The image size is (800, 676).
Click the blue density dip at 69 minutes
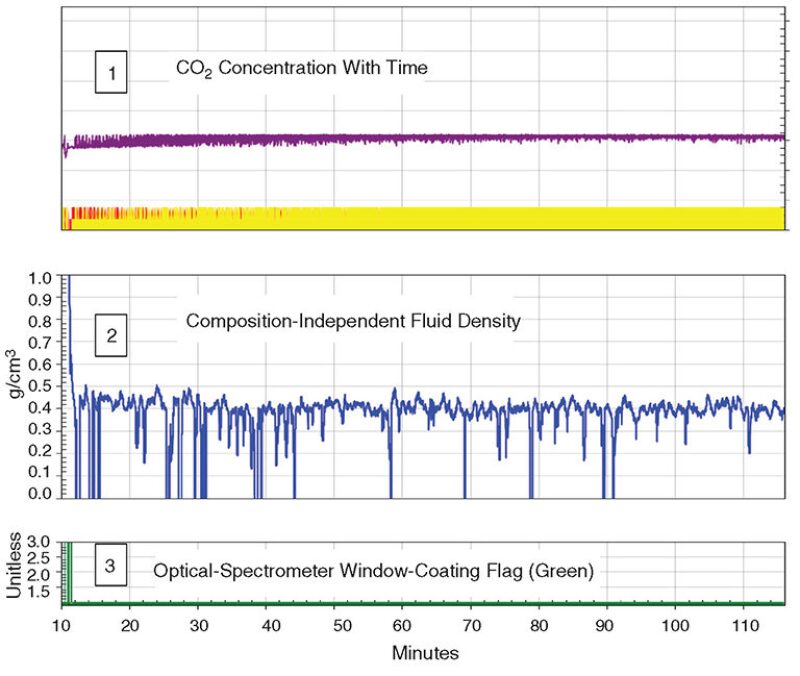coord(465,470)
